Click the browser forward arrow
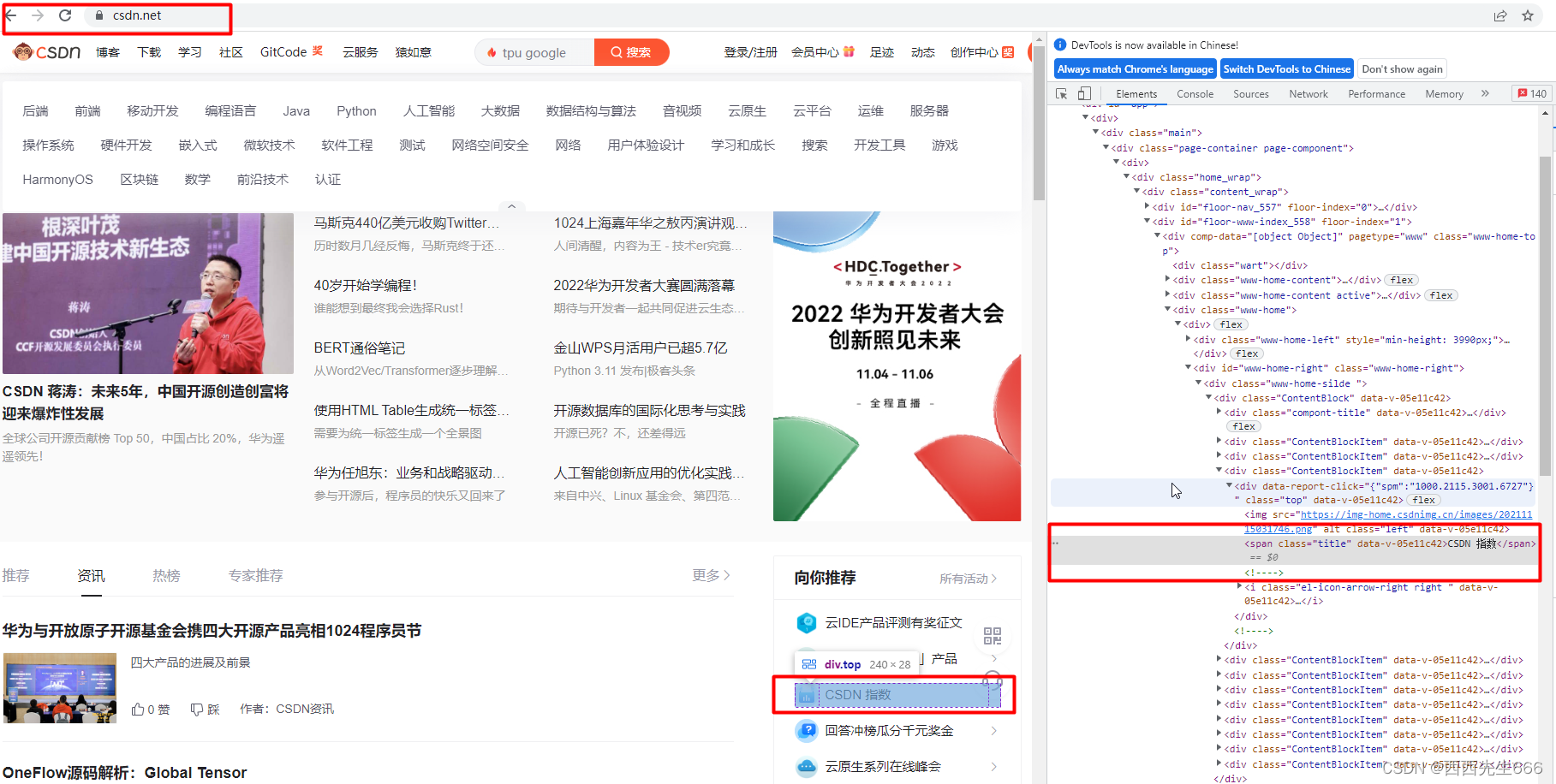Image resolution: width=1556 pixels, height=784 pixels. pos(38,15)
